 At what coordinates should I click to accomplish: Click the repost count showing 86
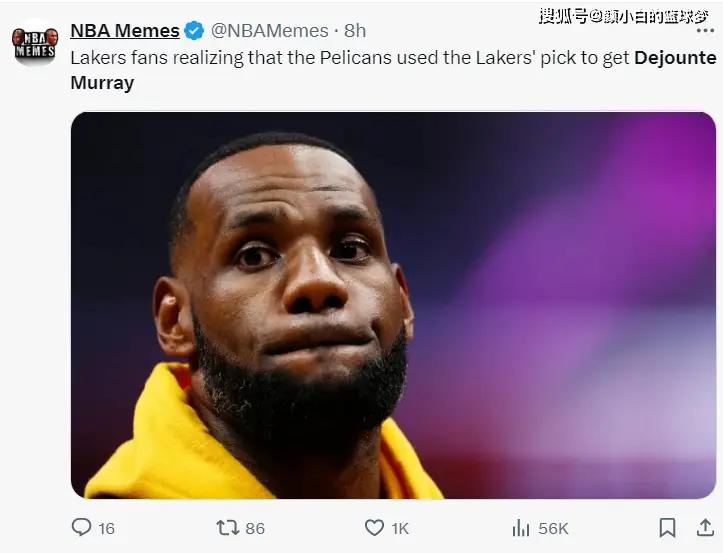(x=255, y=528)
